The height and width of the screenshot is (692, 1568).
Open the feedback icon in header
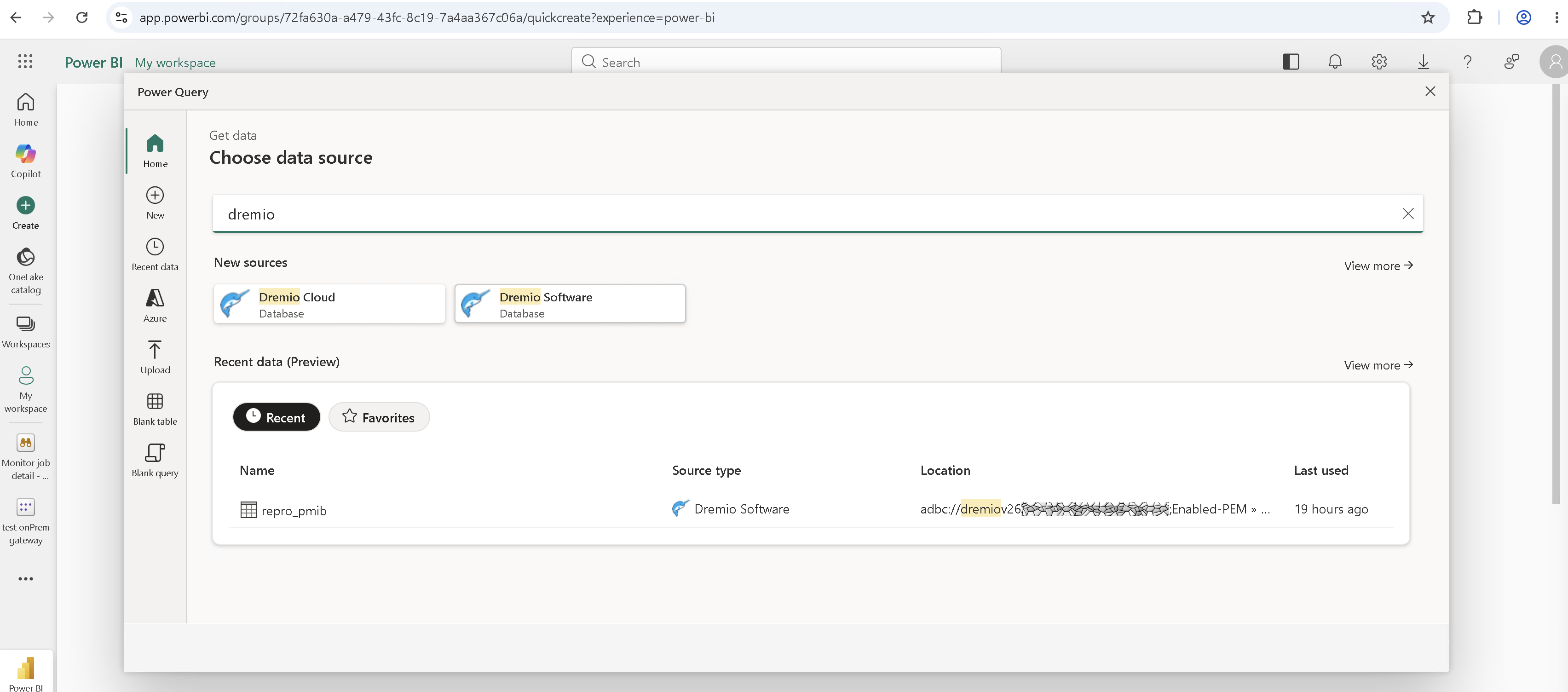point(1511,62)
